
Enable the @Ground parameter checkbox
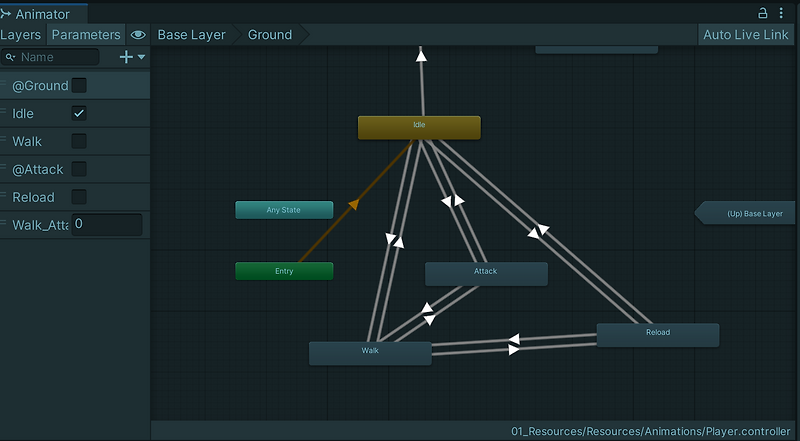coord(79,85)
